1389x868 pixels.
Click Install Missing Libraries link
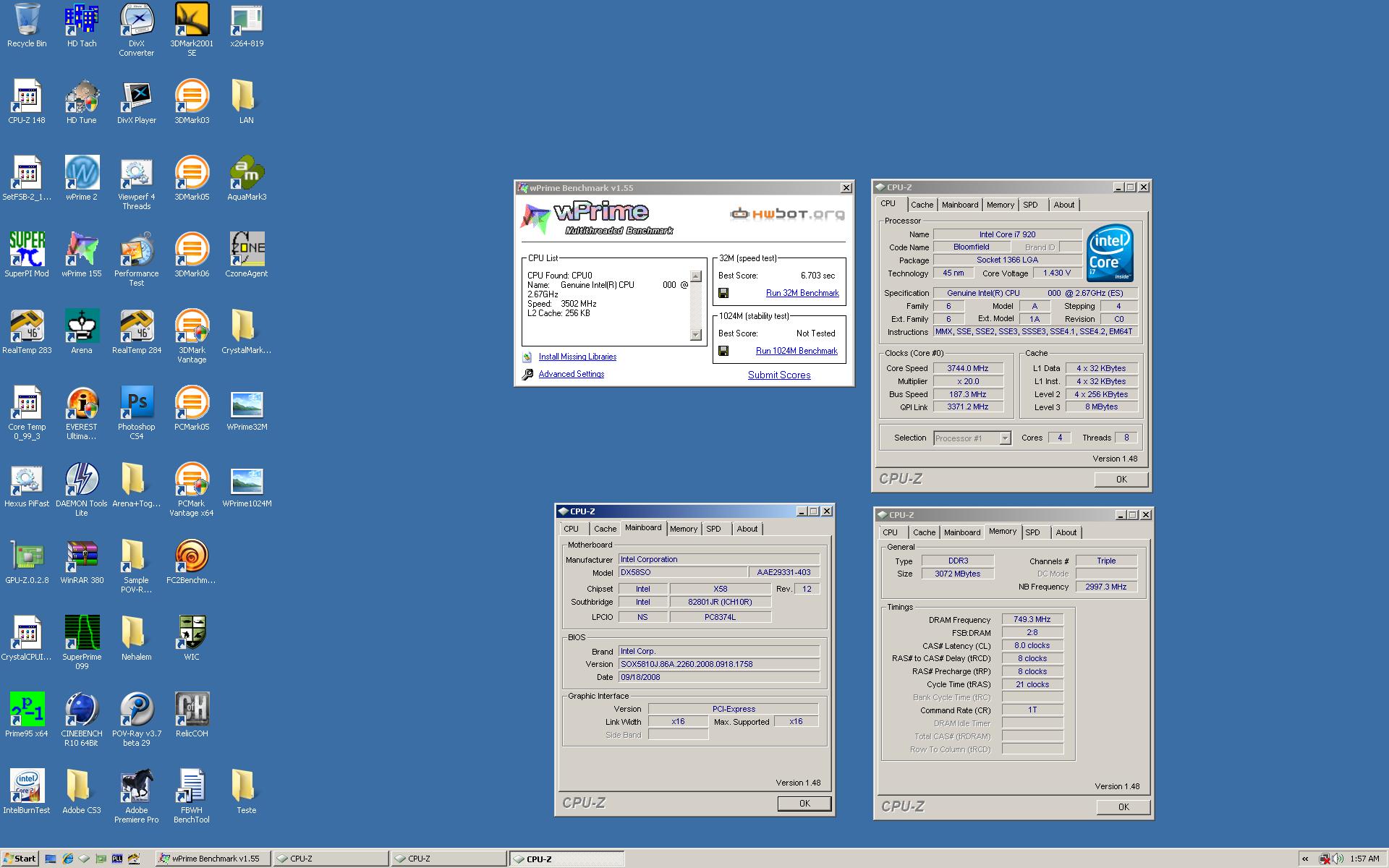pos(577,357)
